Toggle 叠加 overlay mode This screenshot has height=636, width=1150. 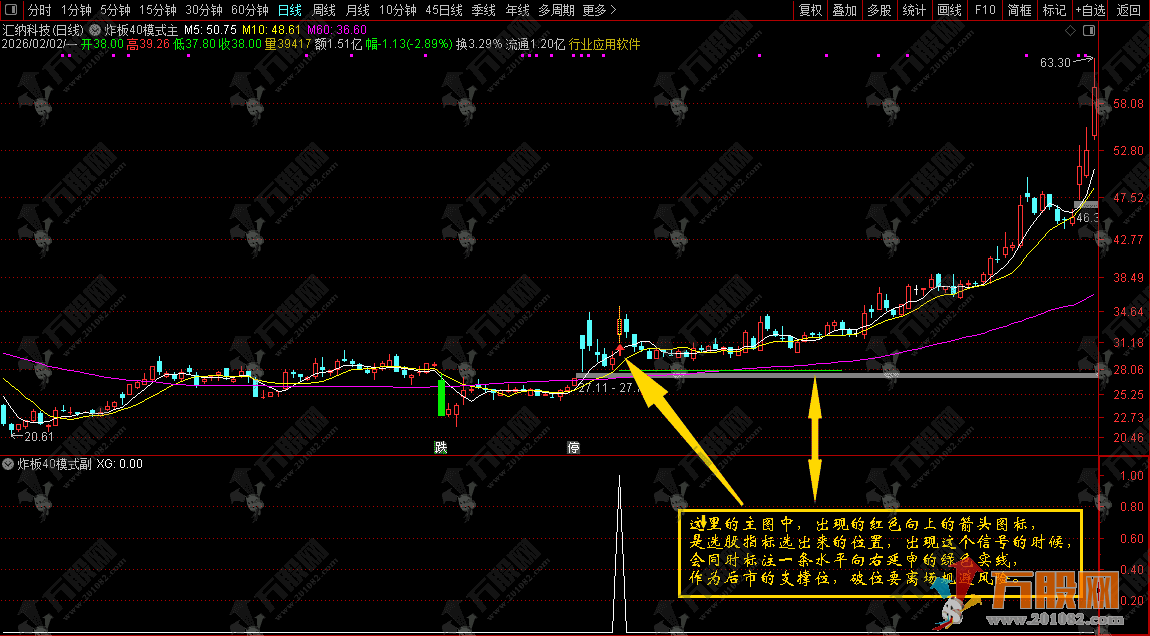(845, 10)
